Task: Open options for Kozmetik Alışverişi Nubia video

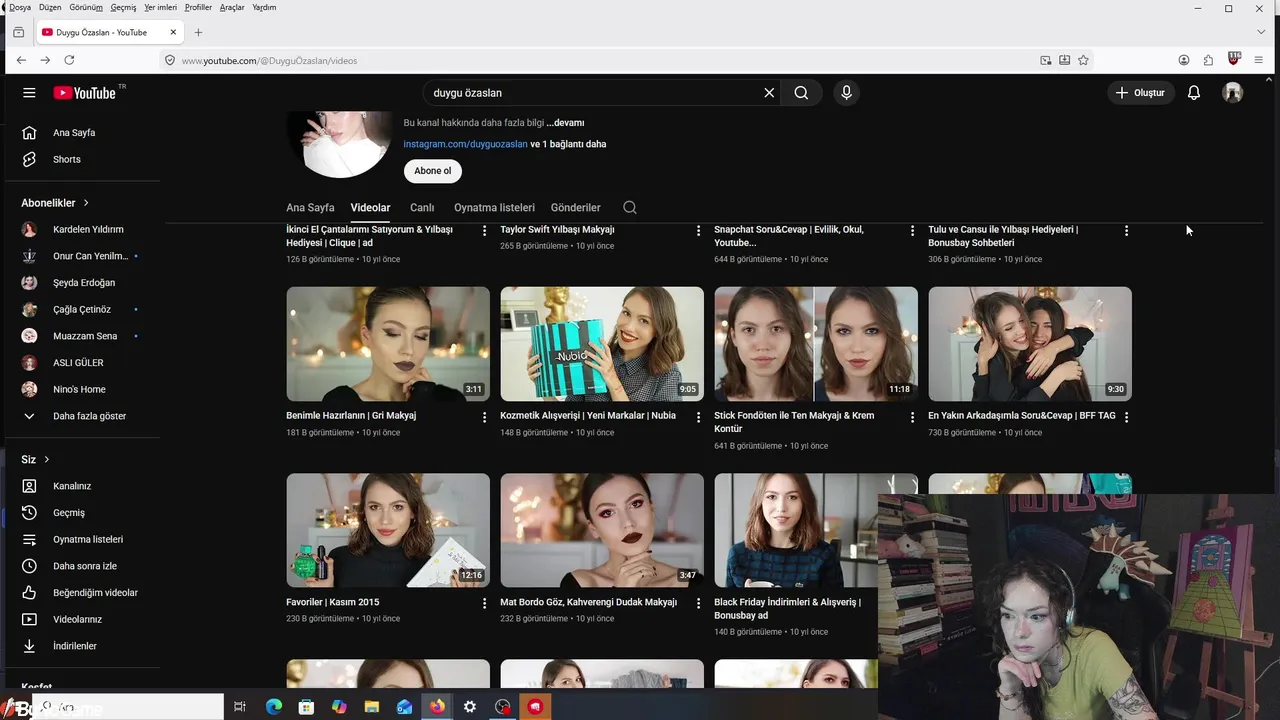Action: tap(698, 417)
